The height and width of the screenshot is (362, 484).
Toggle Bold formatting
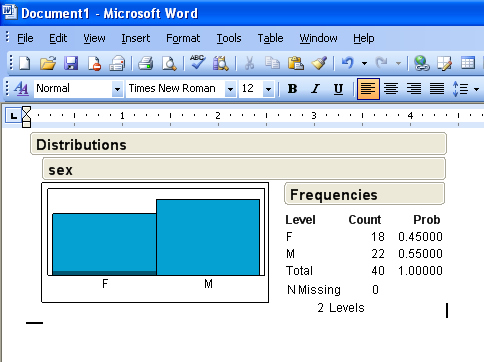click(x=292, y=89)
